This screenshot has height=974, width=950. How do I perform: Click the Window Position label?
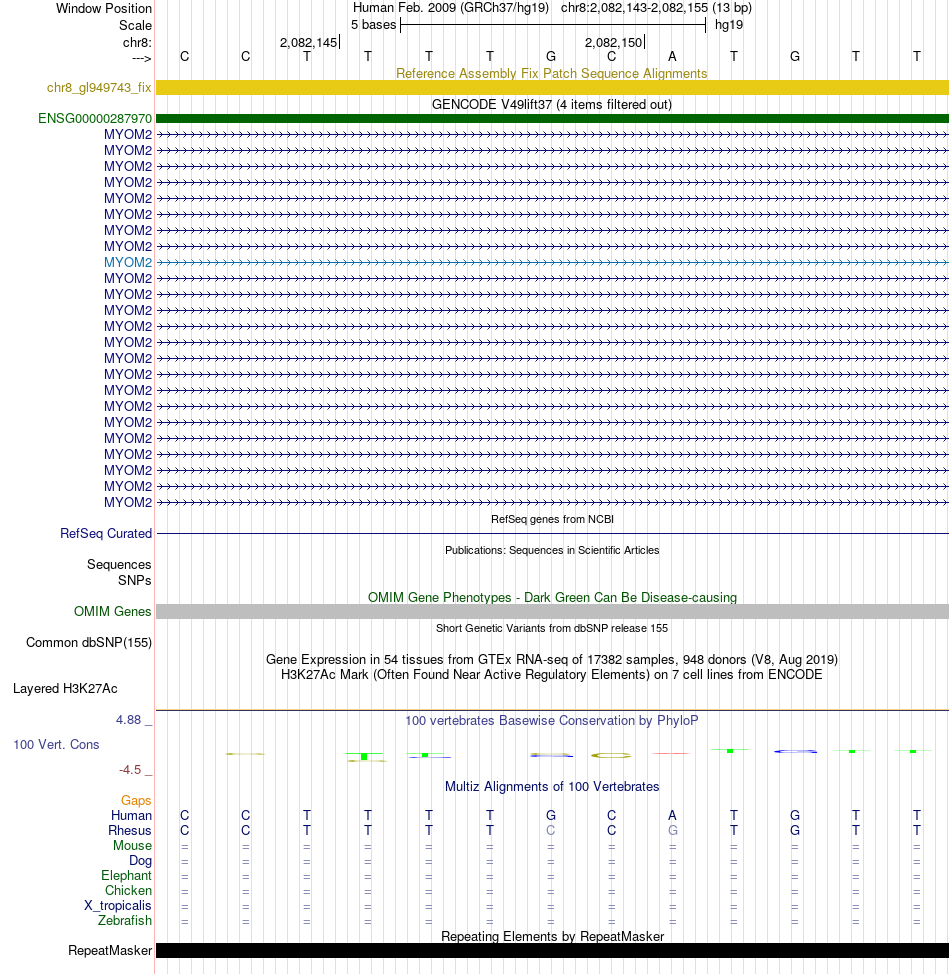point(104,9)
